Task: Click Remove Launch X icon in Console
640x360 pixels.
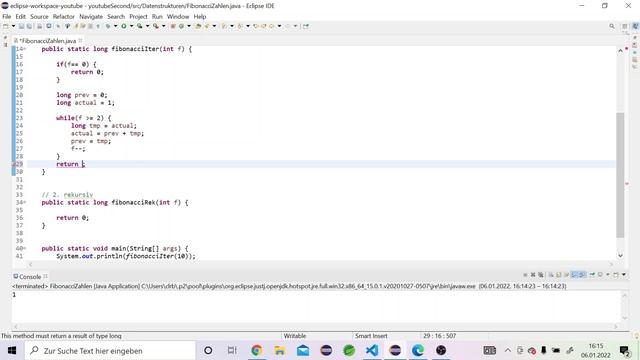Action: (x=533, y=275)
